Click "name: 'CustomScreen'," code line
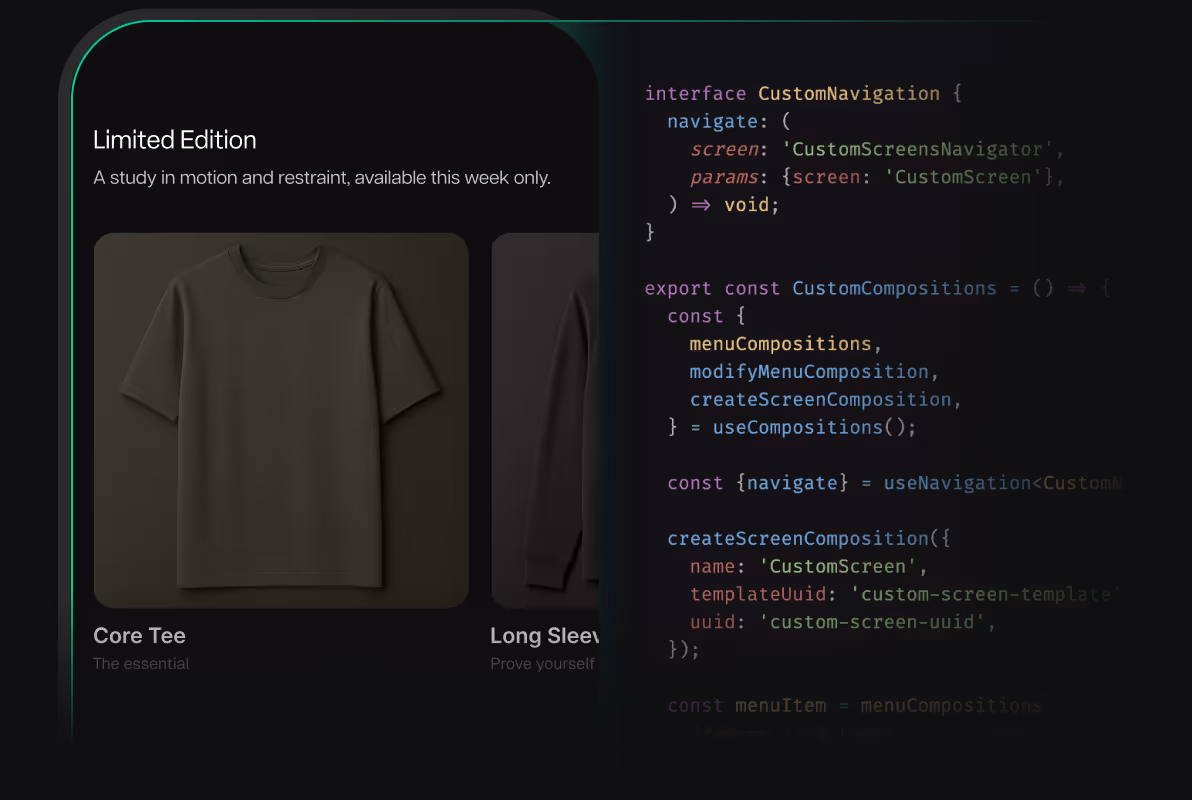The image size is (1192, 800). (x=809, y=567)
